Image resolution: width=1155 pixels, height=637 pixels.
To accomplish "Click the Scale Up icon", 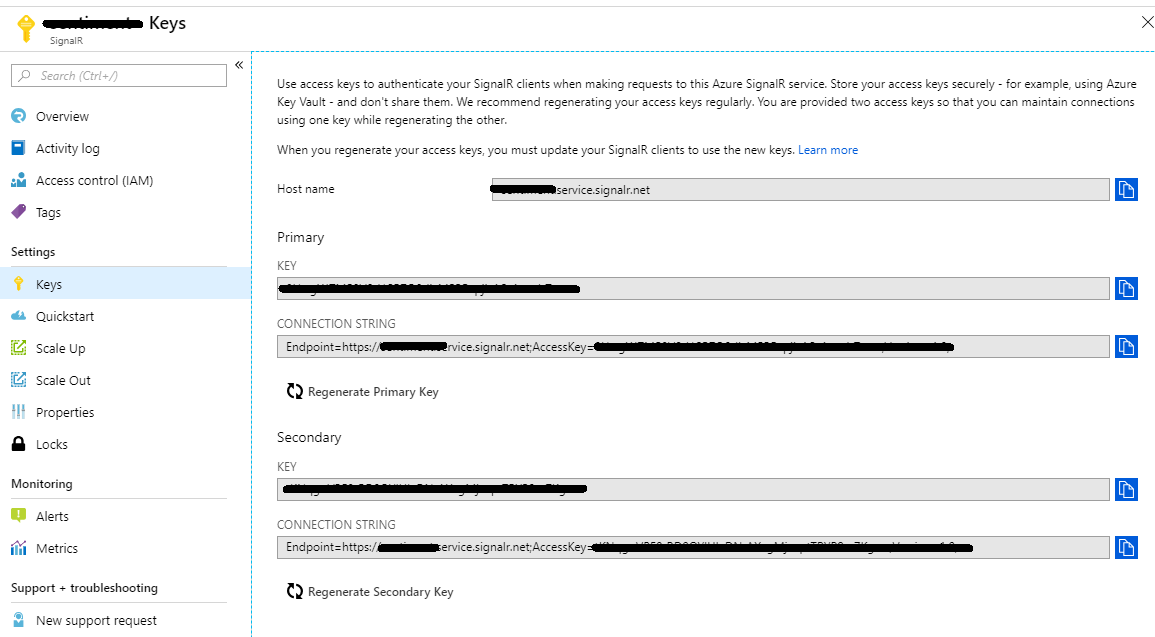I will [x=18, y=348].
